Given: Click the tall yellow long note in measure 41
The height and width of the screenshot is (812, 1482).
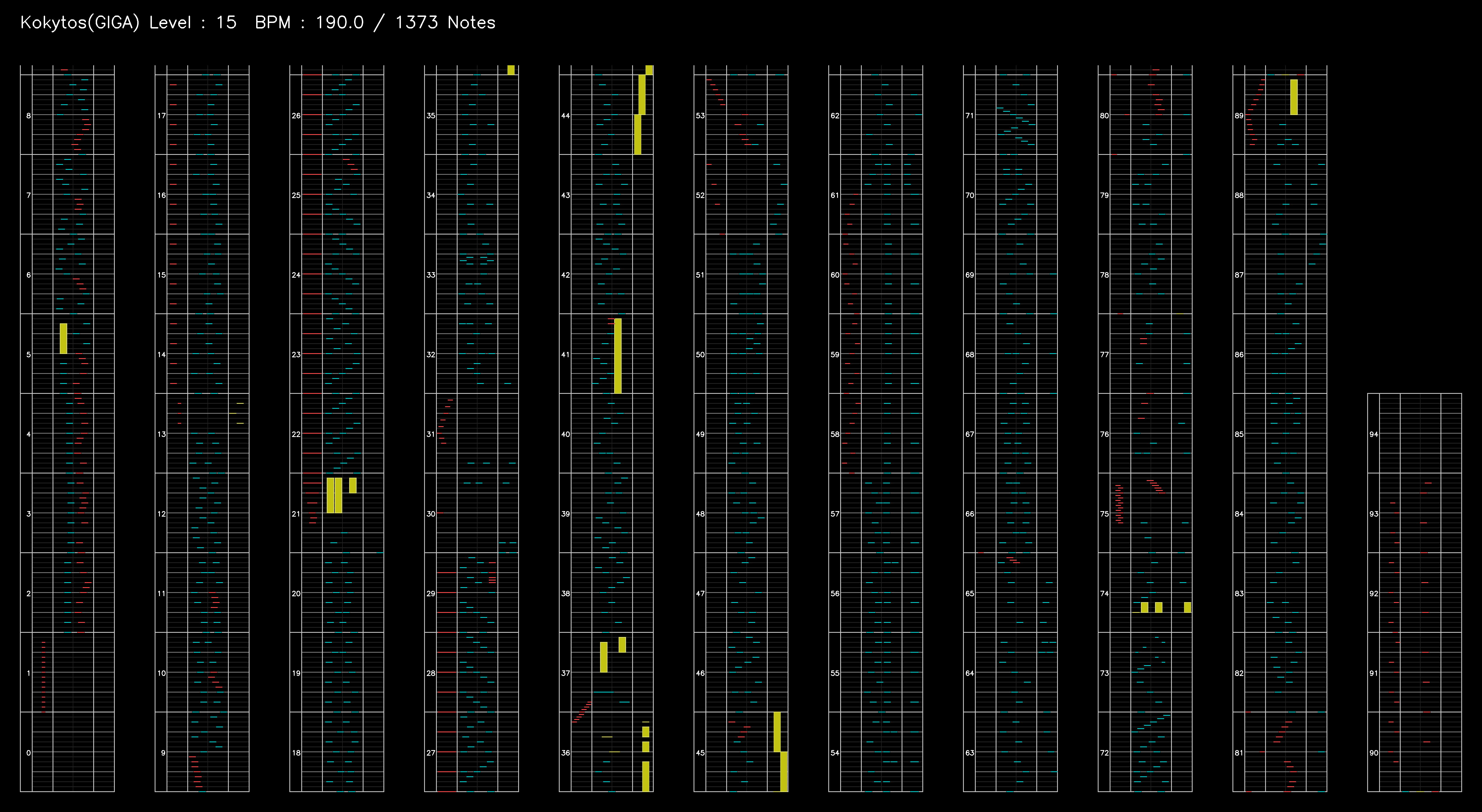Looking at the screenshot, I should (x=618, y=356).
